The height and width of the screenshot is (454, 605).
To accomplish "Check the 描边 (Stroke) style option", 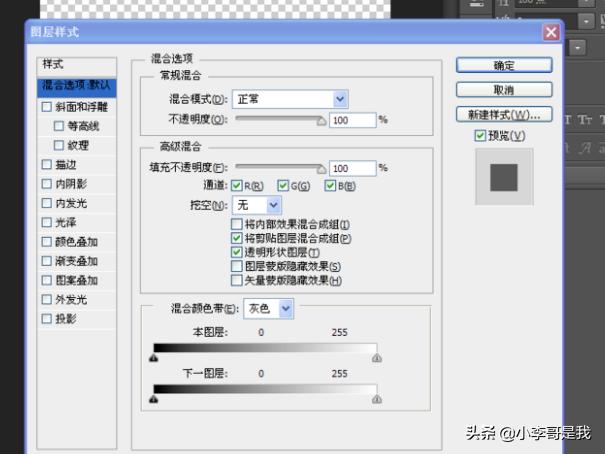I will [46, 164].
